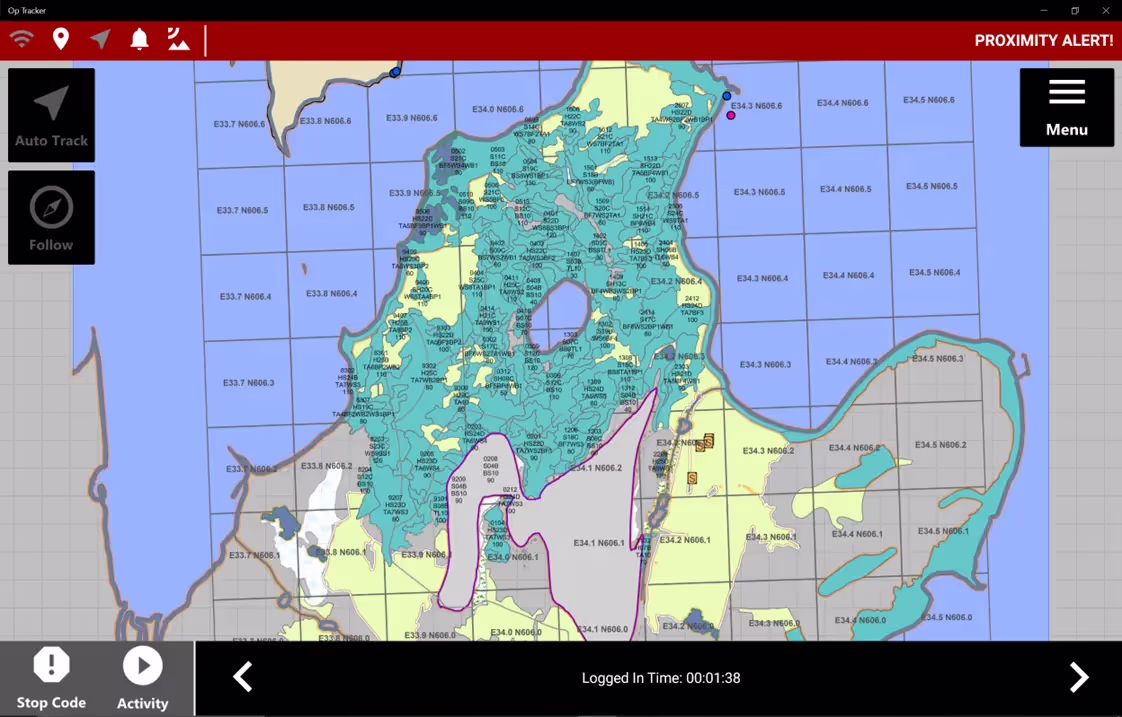Minimize the Op Tracker window

pos(1044,10)
